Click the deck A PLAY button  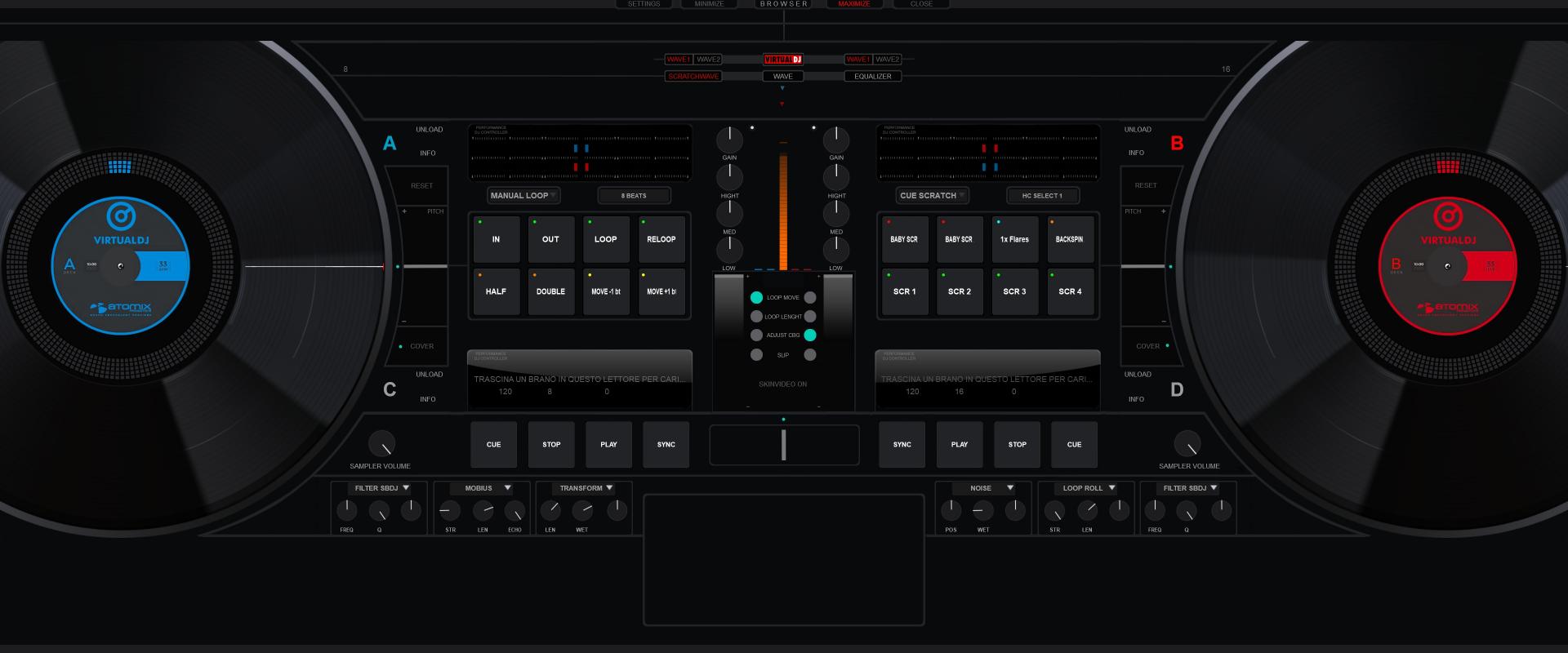tap(608, 445)
